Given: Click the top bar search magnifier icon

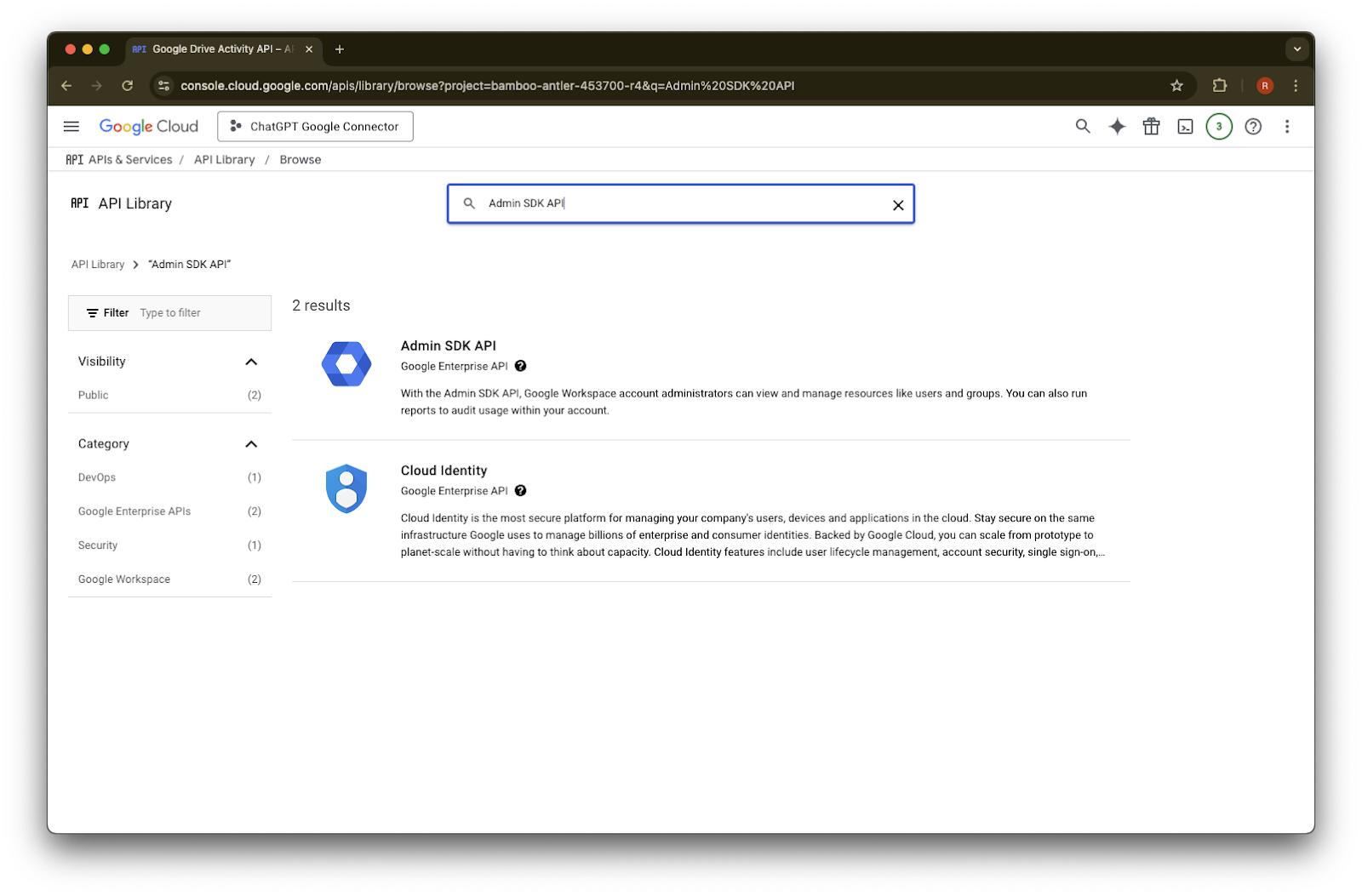Looking at the screenshot, I should 1083,127.
